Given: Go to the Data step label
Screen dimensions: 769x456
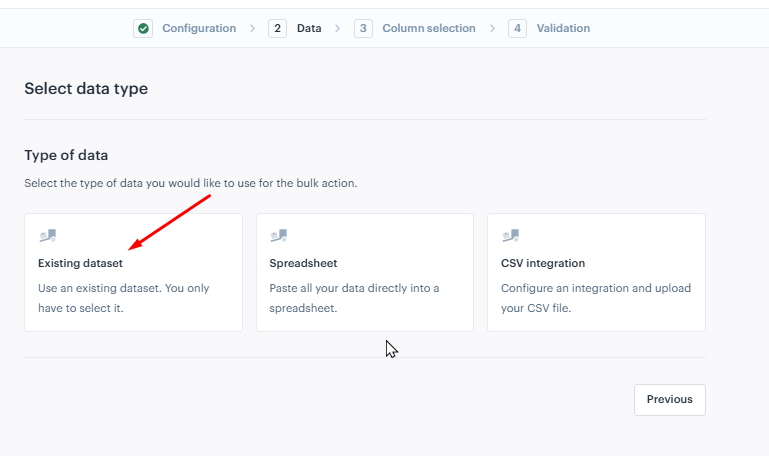Looking at the screenshot, I should click(x=309, y=28).
